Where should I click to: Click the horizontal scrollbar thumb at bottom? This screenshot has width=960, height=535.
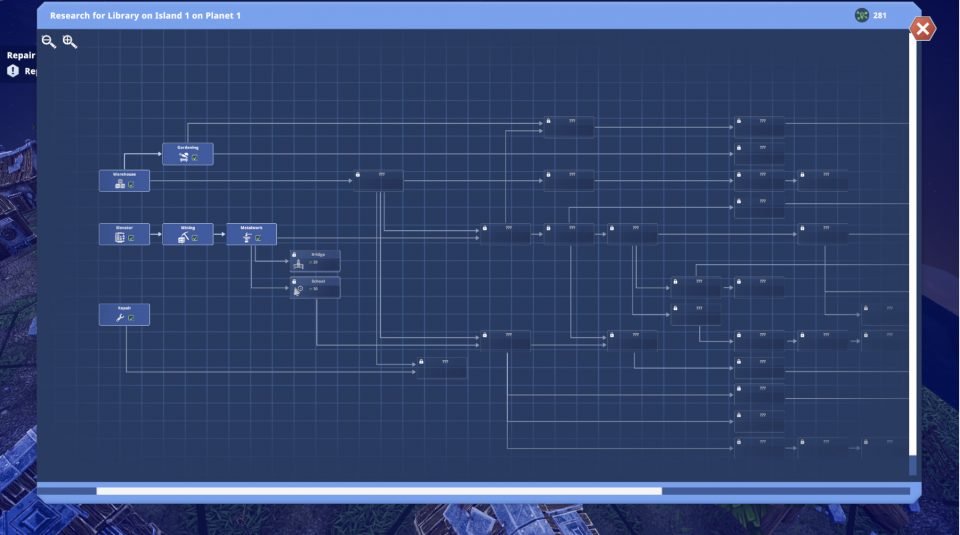pyautogui.click(x=379, y=491)
